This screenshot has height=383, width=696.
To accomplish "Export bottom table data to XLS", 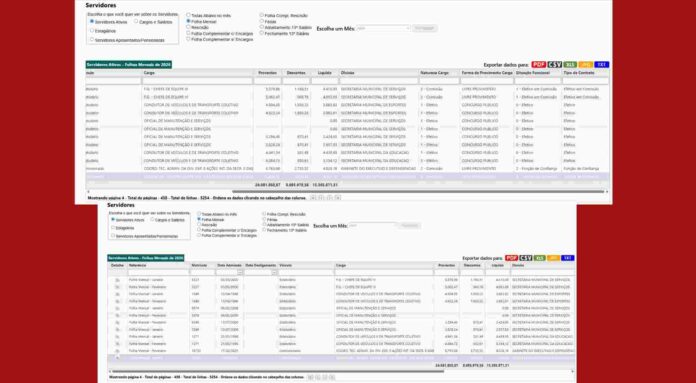I will pos(540,258).
